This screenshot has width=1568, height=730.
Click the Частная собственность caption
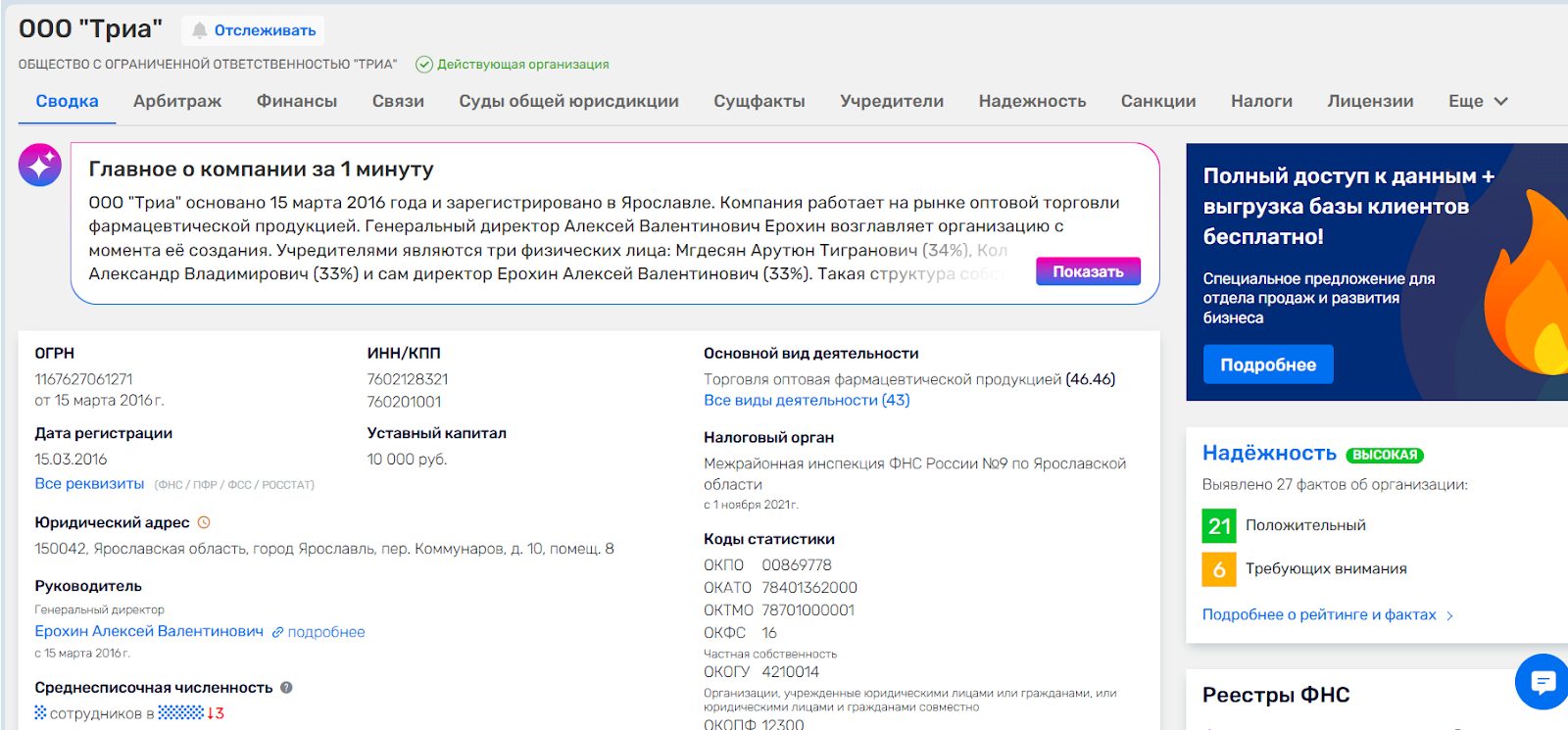pos(770,654)
